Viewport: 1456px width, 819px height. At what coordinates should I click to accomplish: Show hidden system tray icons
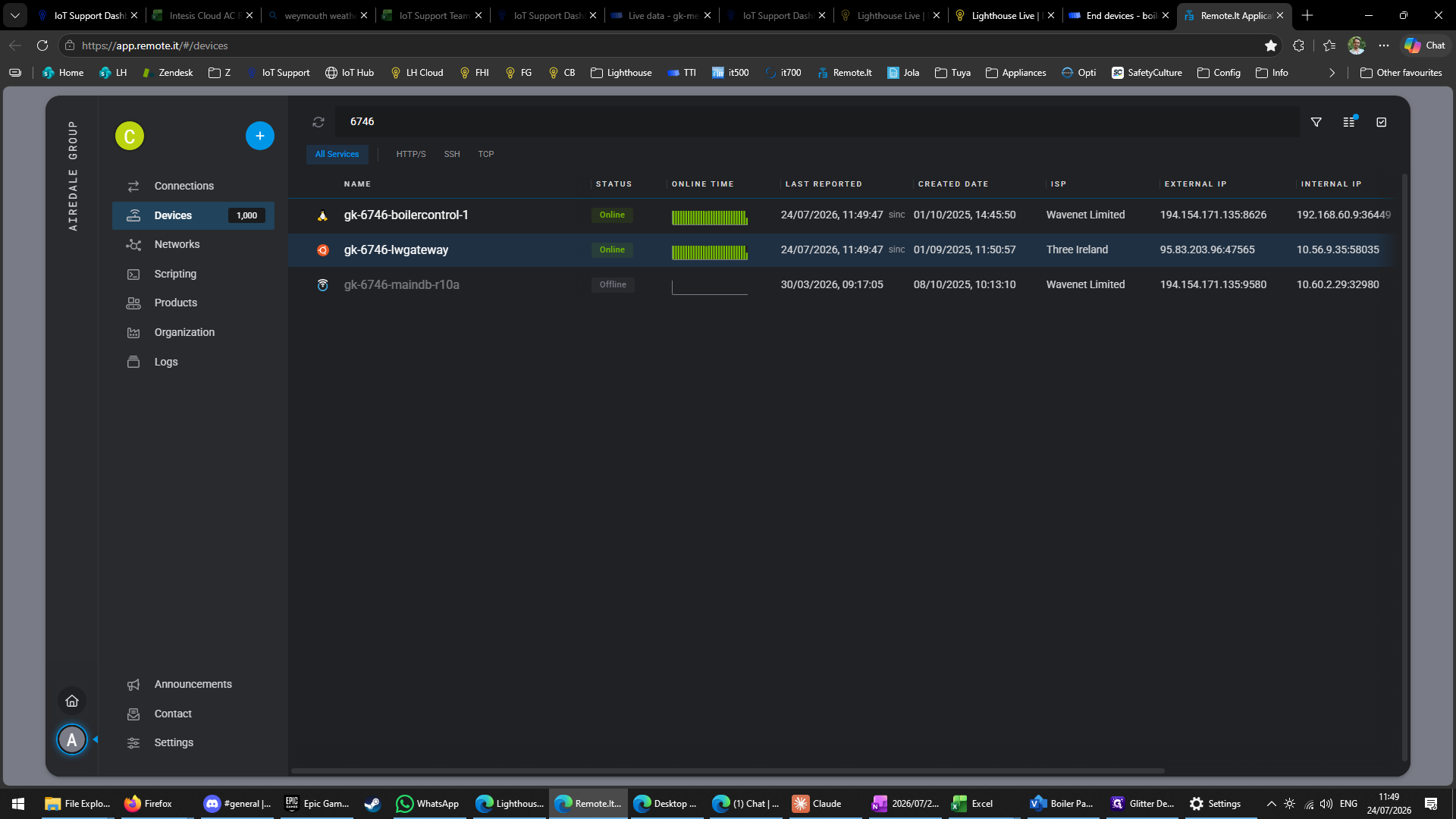(x=1271, y=804)
